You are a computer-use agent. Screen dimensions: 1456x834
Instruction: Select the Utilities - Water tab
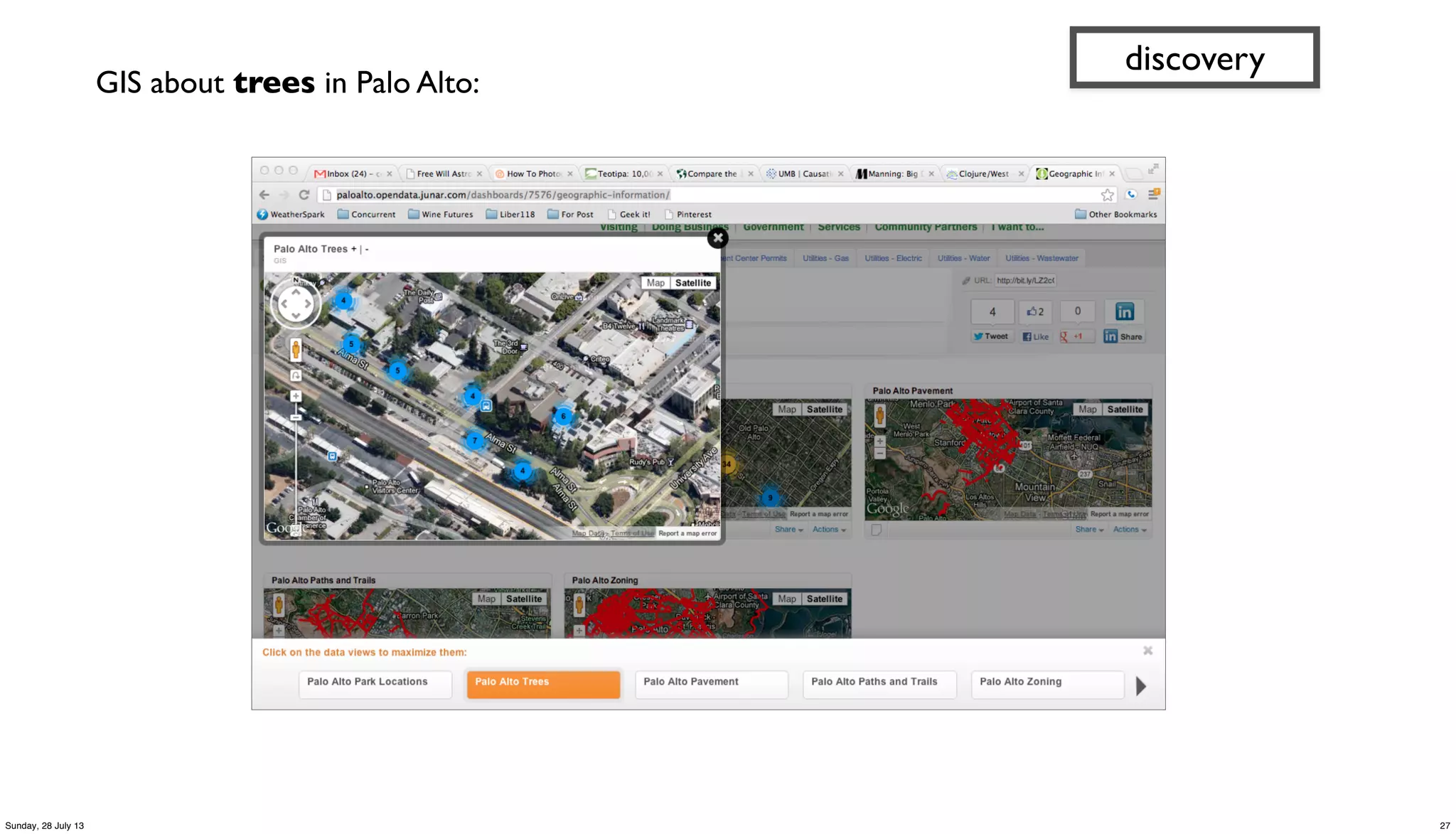pos(963,258)
